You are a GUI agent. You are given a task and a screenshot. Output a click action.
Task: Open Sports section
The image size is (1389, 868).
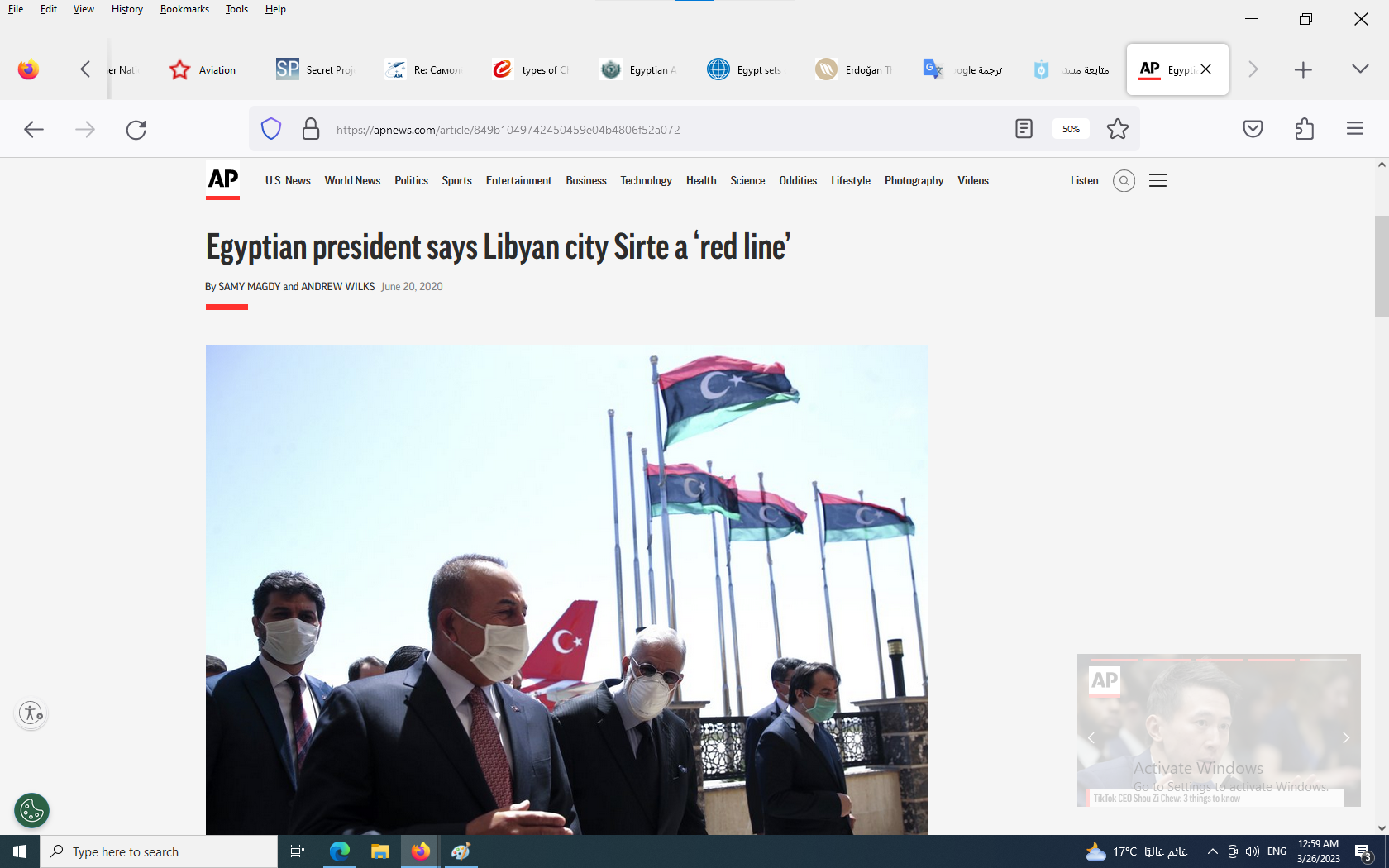coord(456,180)
